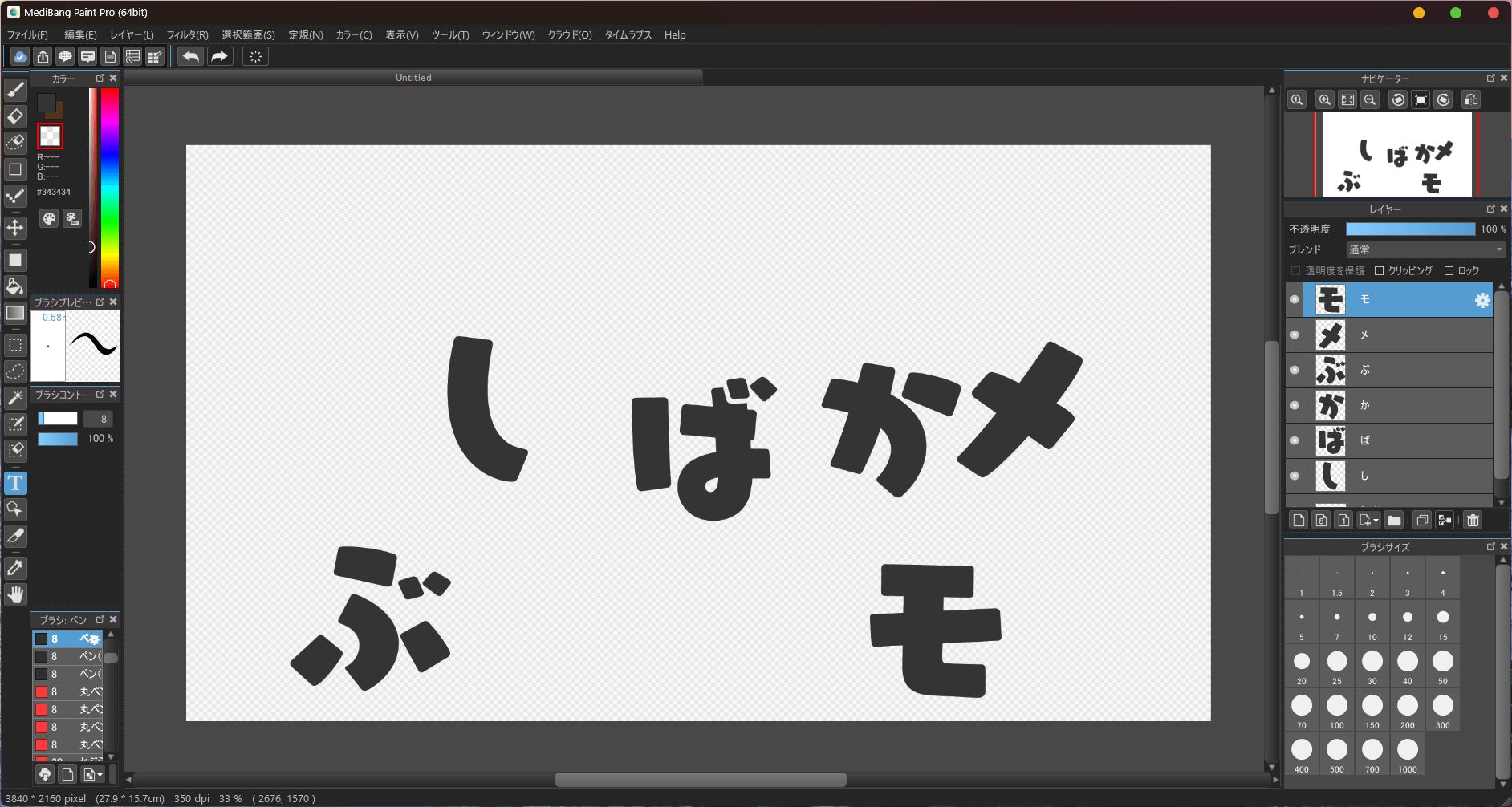
Task: Click the Undo arrow on the toolbar
Action: [190, 56]
